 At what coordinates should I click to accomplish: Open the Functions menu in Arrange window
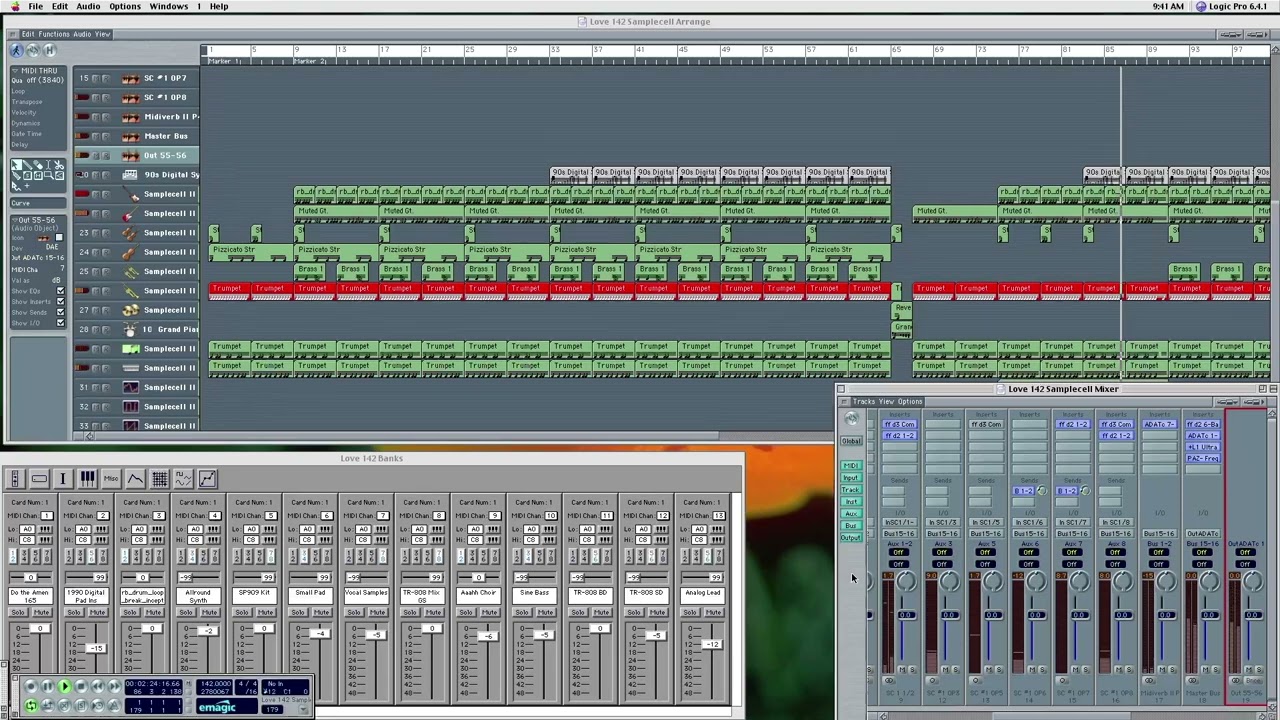pos(54,34)
